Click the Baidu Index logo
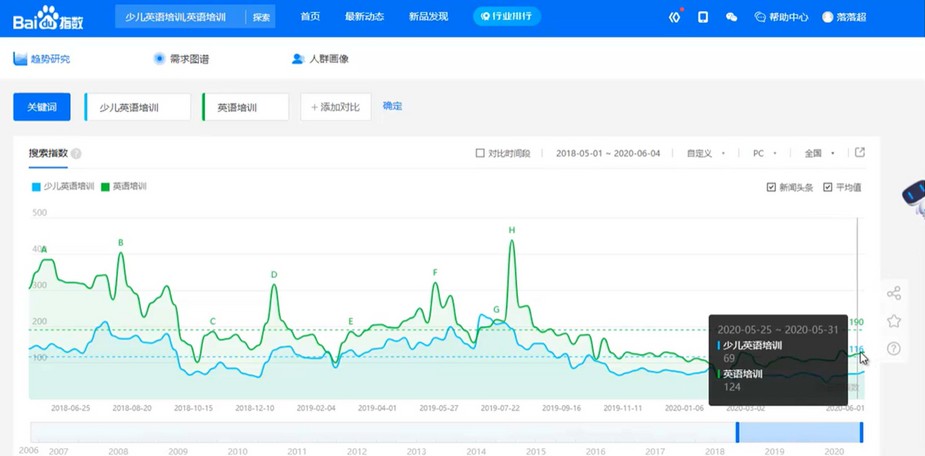The width and height of the screenshot is (925, 456). [x=48, y=18]
